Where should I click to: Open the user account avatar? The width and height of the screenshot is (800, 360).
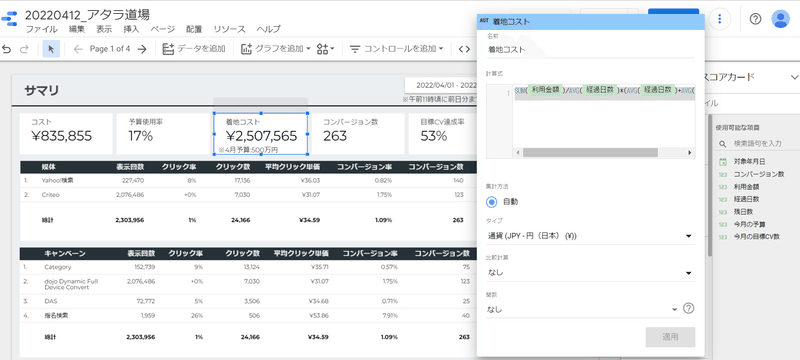(x=781, y=19)
